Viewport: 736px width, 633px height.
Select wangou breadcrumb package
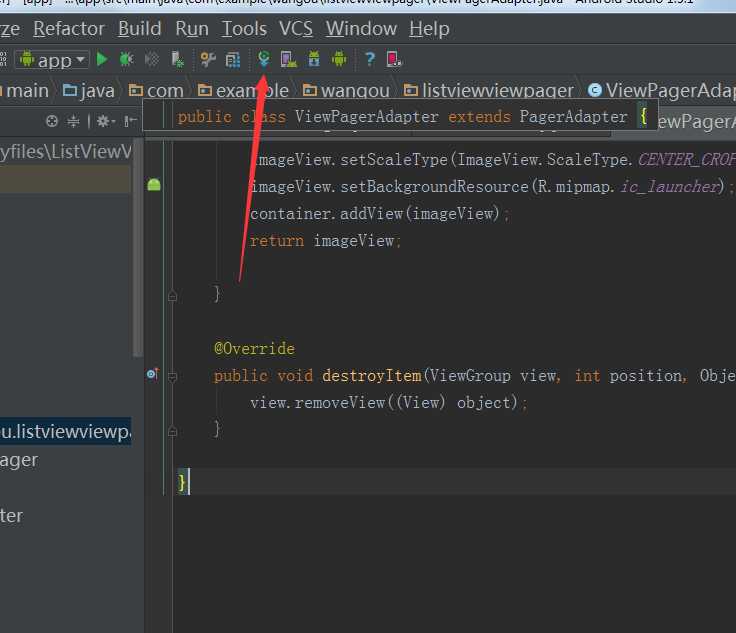tap(346, 91)
